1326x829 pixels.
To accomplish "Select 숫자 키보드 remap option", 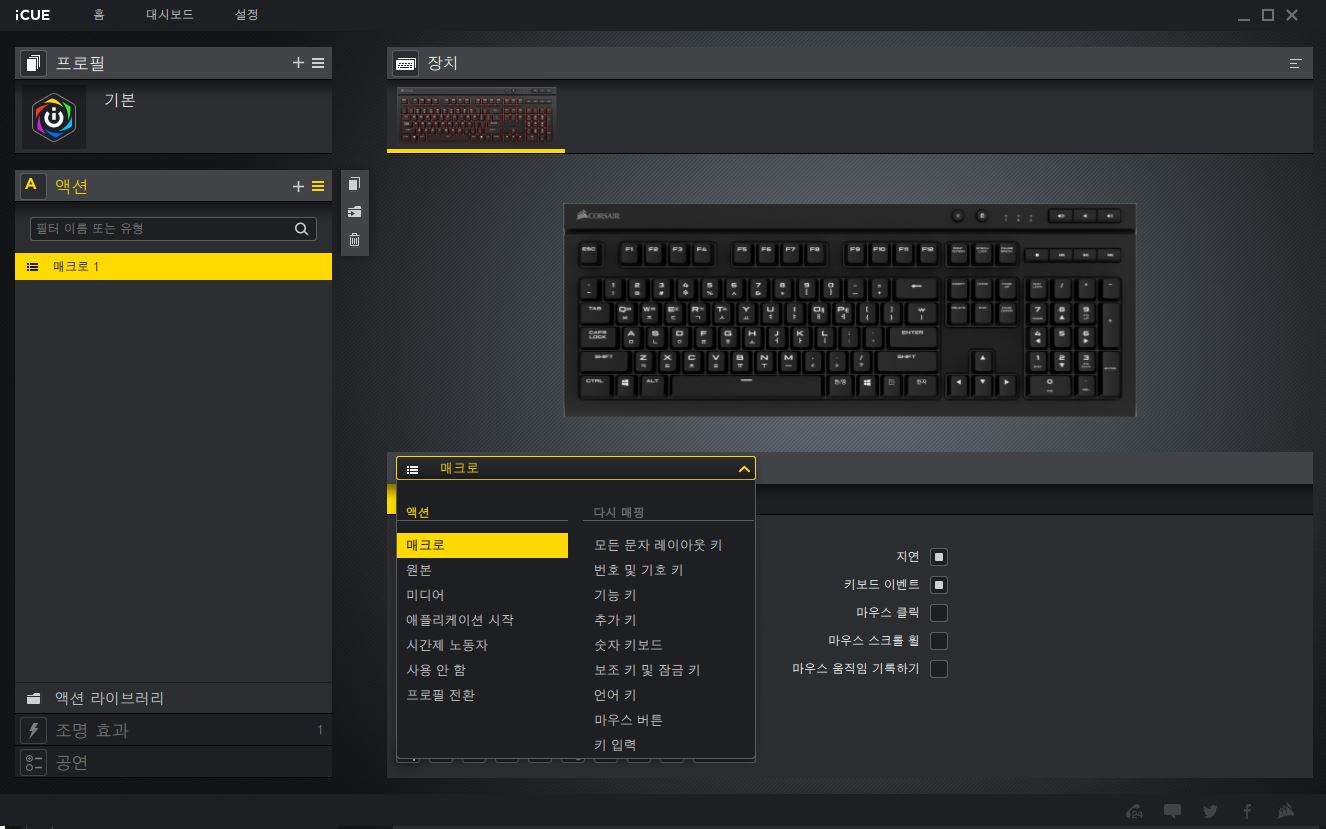I will click(x=628, y=645).
